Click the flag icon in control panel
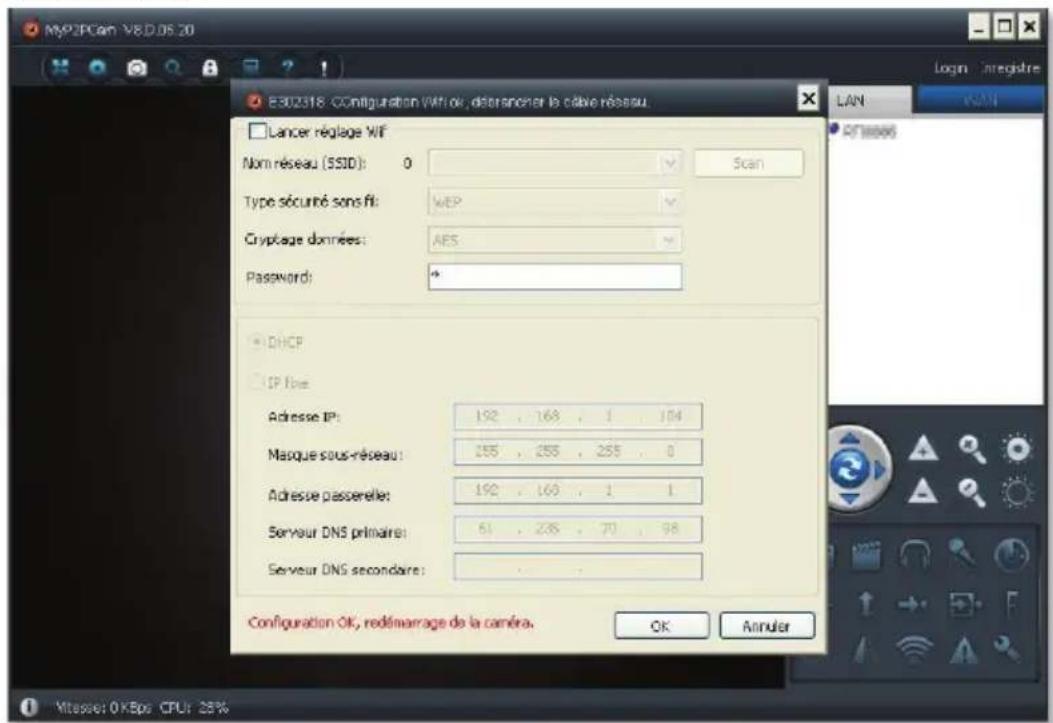This screenshot has height=723, width=1053. (x=1011, y=604)
